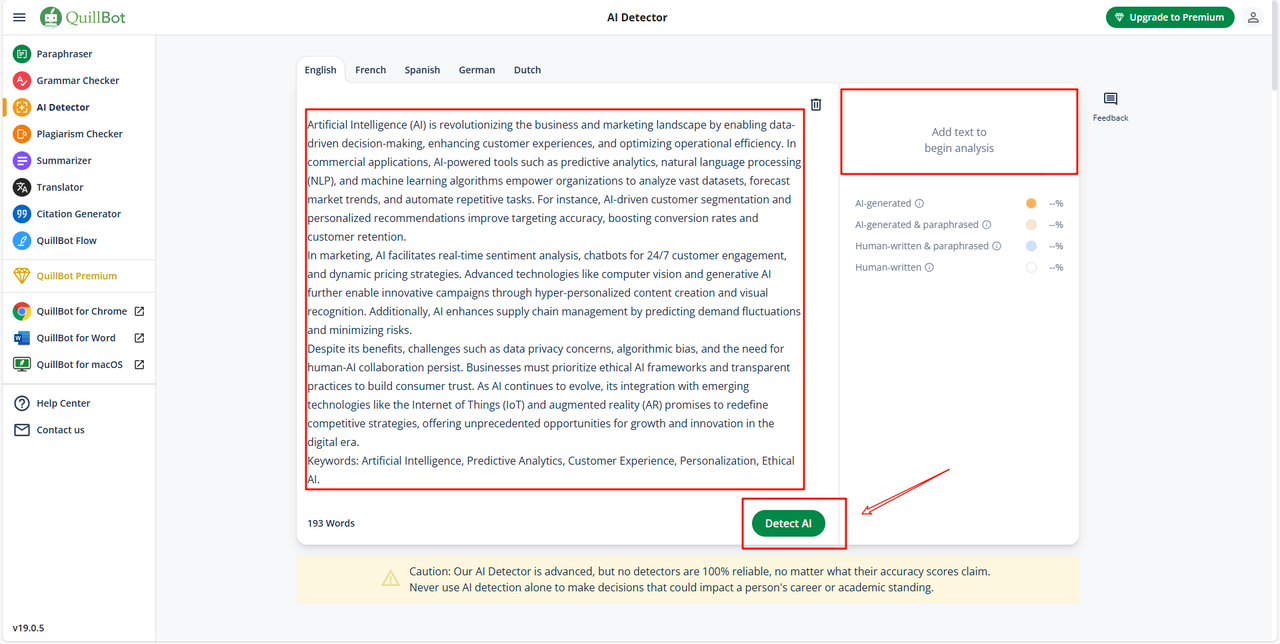Go to Plagiarism Checker

coord(80,134)
